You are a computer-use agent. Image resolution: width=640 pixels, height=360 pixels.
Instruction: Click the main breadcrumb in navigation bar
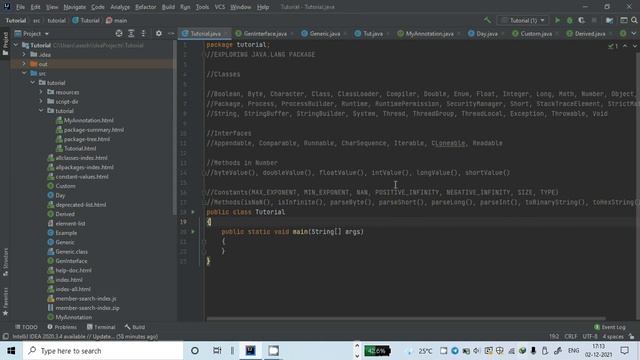pyautogui.click(x=116, y=20)
